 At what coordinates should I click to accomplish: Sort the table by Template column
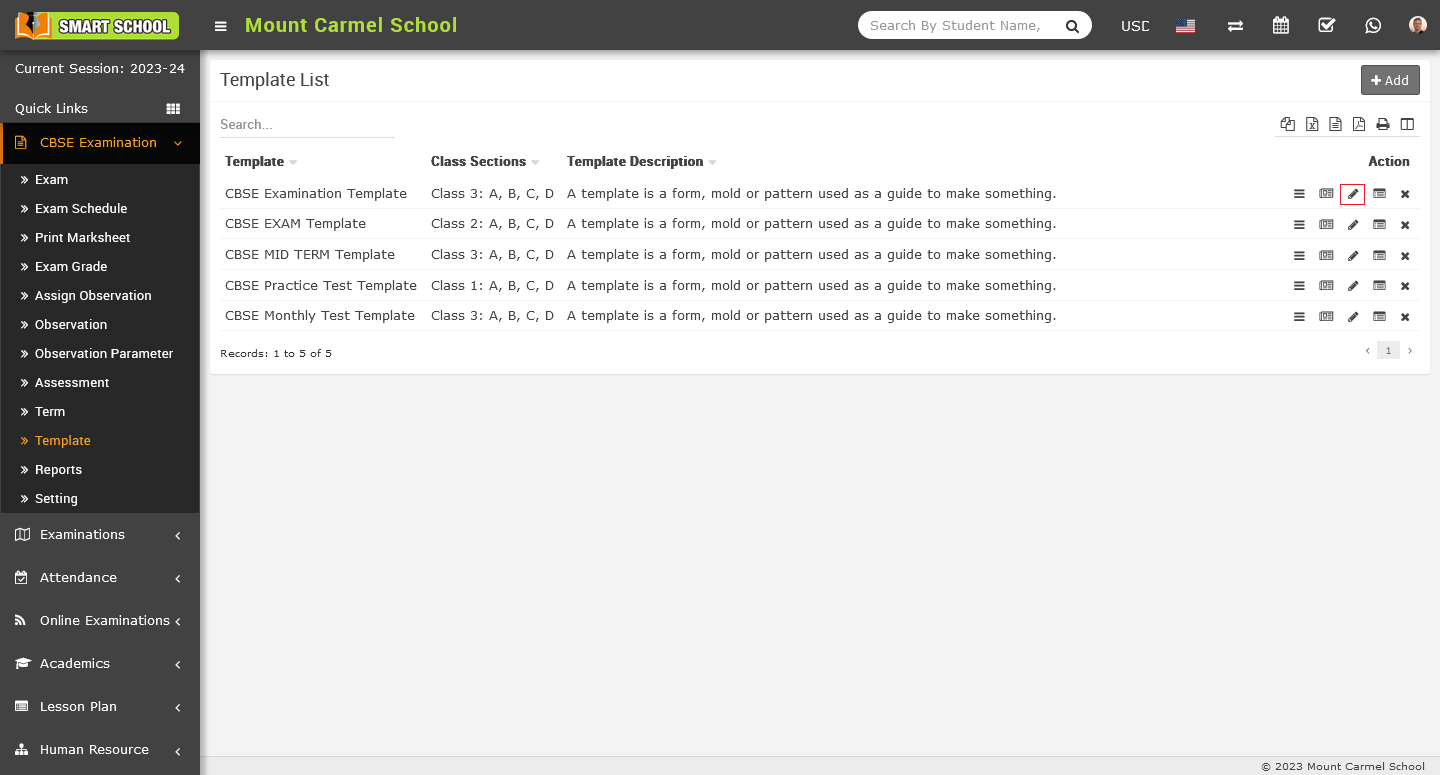[255, 162]
